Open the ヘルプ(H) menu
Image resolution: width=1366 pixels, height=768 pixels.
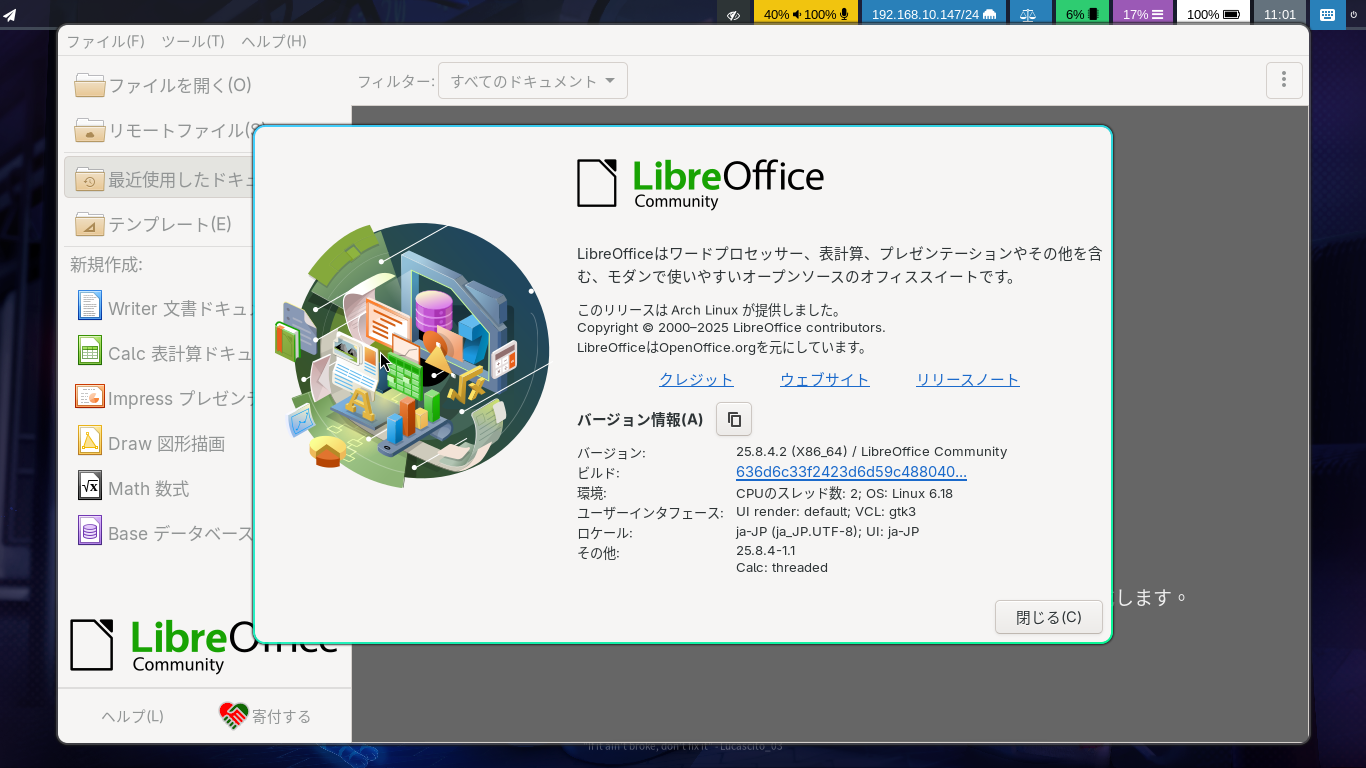click(x=274, y=41)
